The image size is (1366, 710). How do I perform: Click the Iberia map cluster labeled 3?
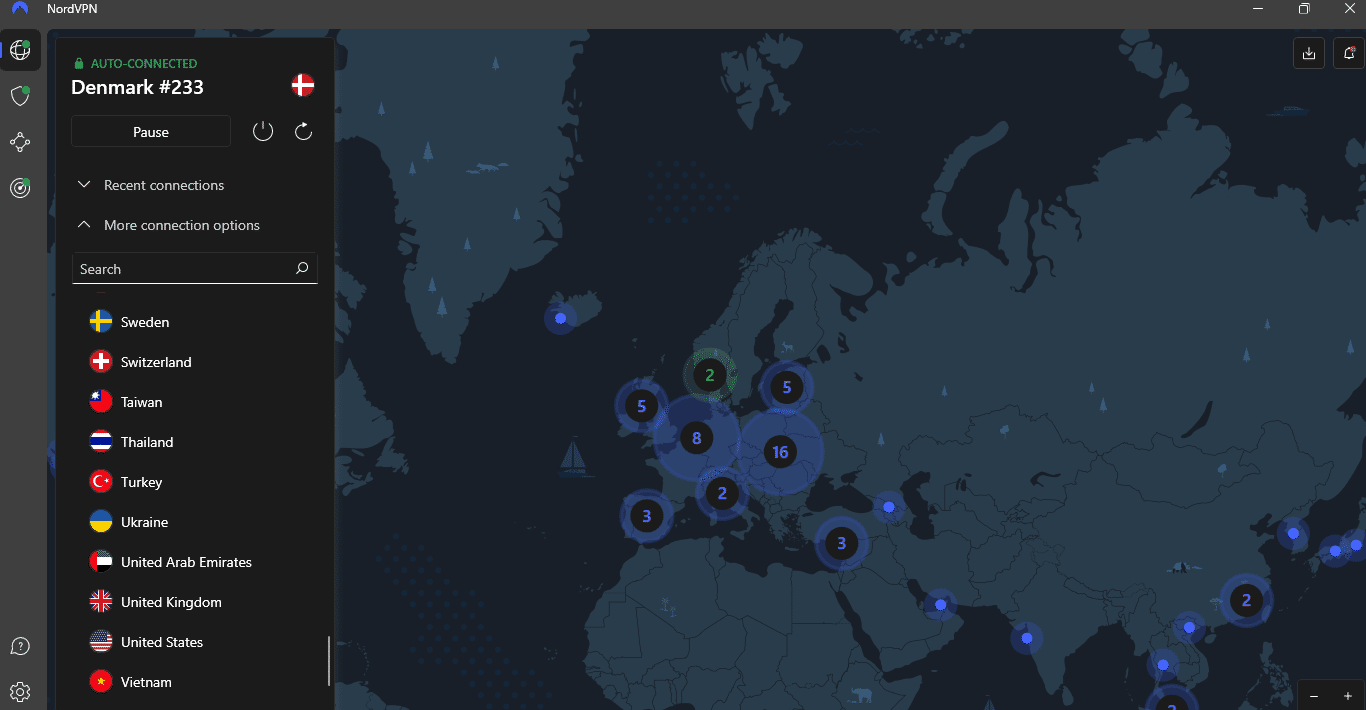click(x=646, y=516)
